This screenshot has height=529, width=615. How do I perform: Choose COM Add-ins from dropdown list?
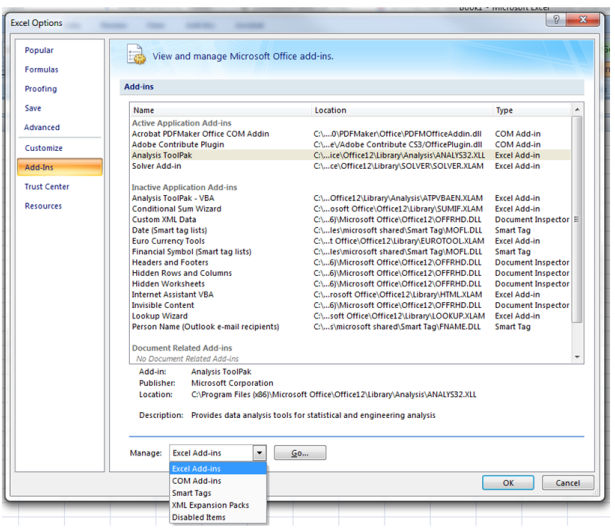click(197, 481)
